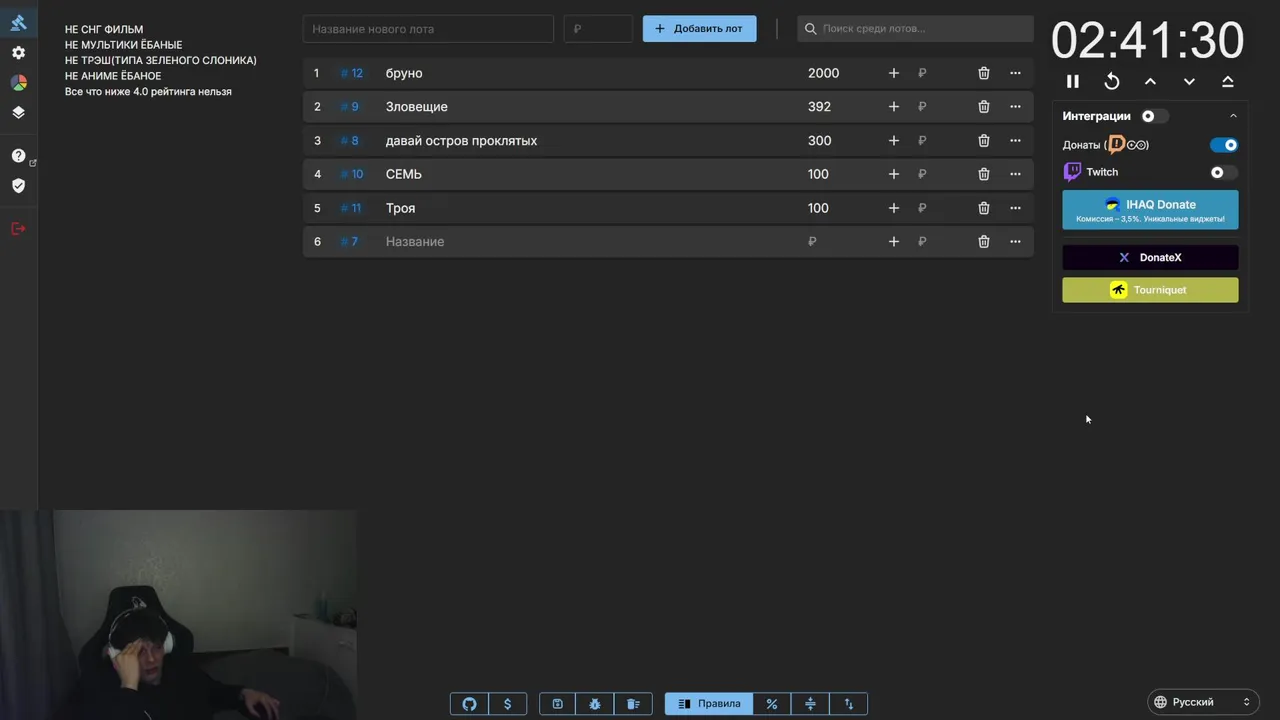Open more options for empty row 6
Viewport: 1280px width, 720px height.
point(1015,241)
